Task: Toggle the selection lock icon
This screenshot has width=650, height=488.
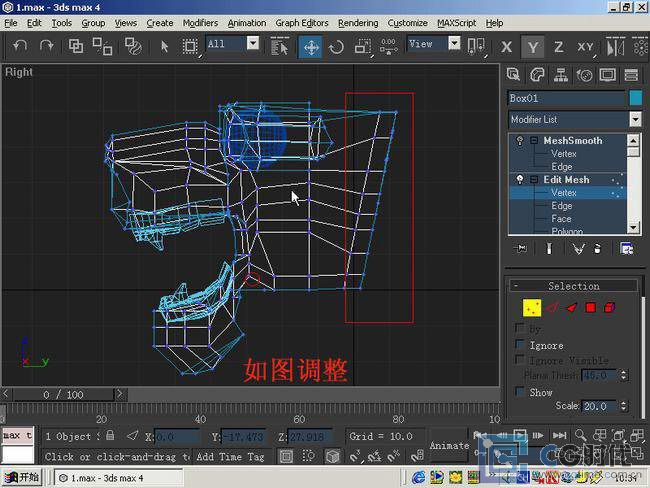Action: click(110, 435)
